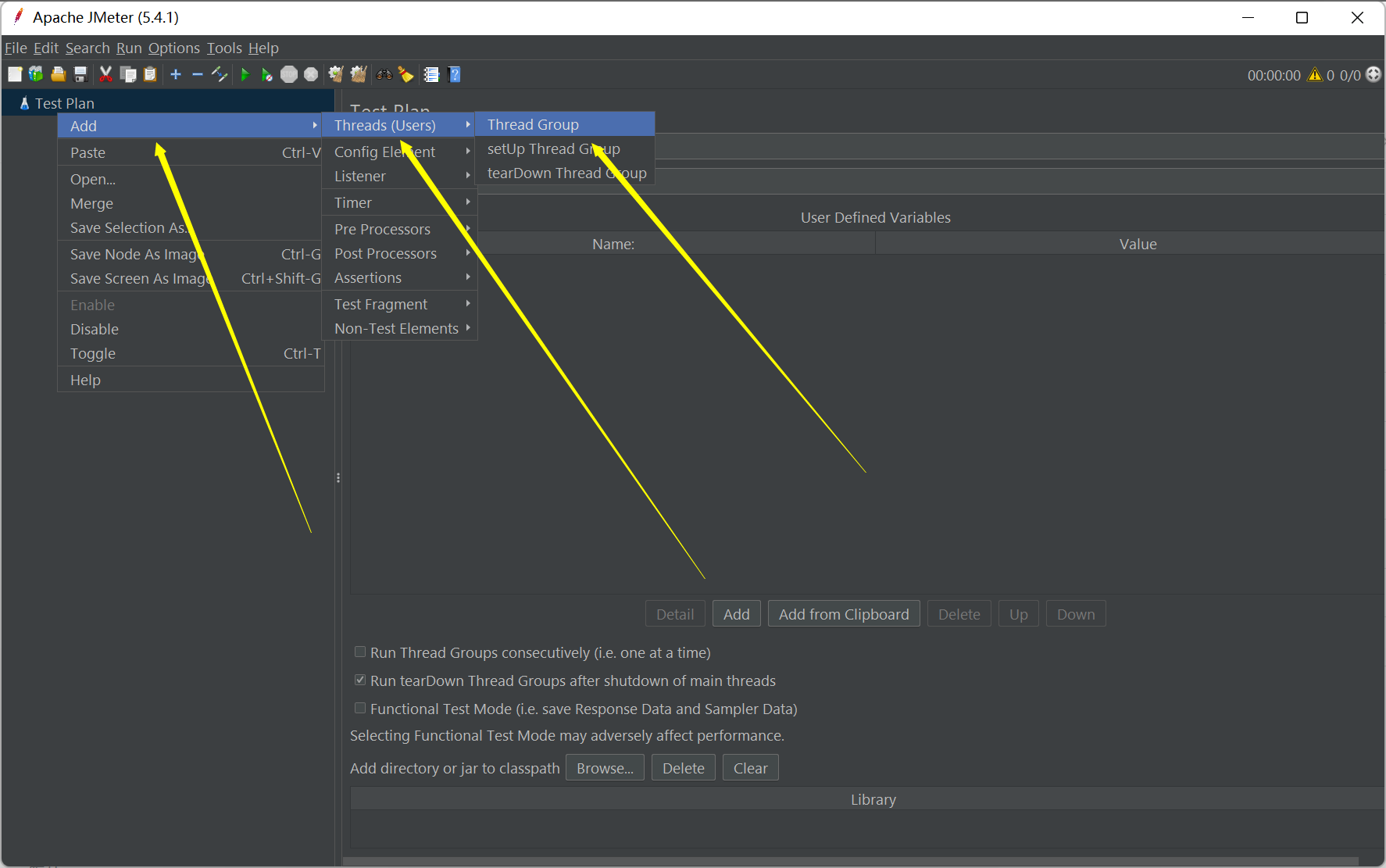This screenshot has width=1386, height=868.
Task: Click the New test plan icon
Action: pos(15,74)
